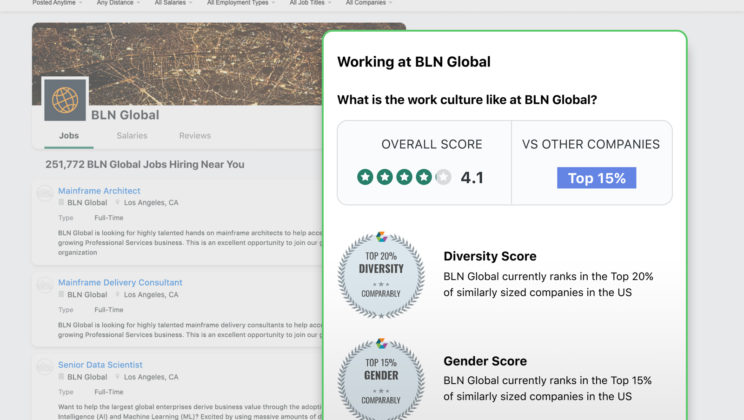744x420 pixels.
Task: Select the Top 20% Diversity badge
Action: coord(381,275)
